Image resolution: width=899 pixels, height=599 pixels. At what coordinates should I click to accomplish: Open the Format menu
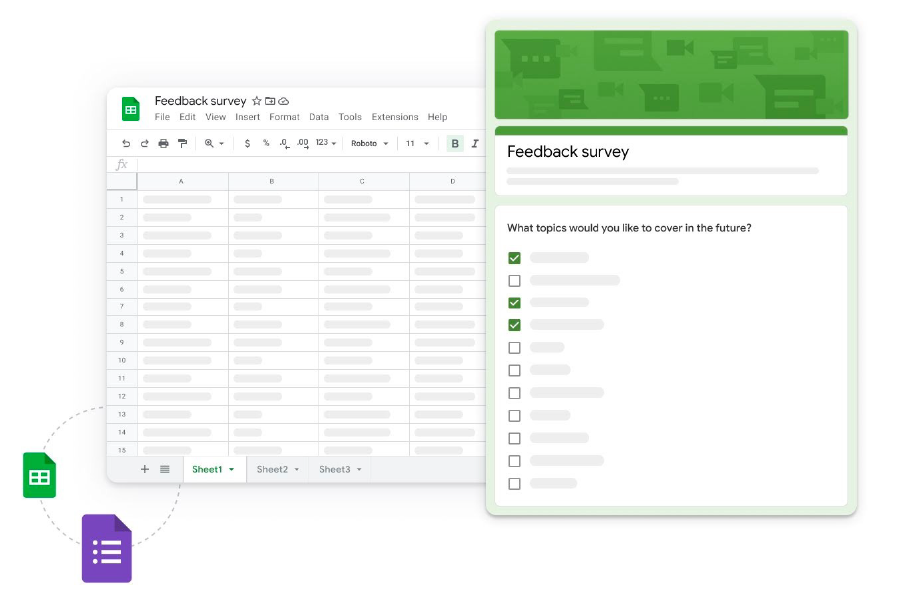284,117
